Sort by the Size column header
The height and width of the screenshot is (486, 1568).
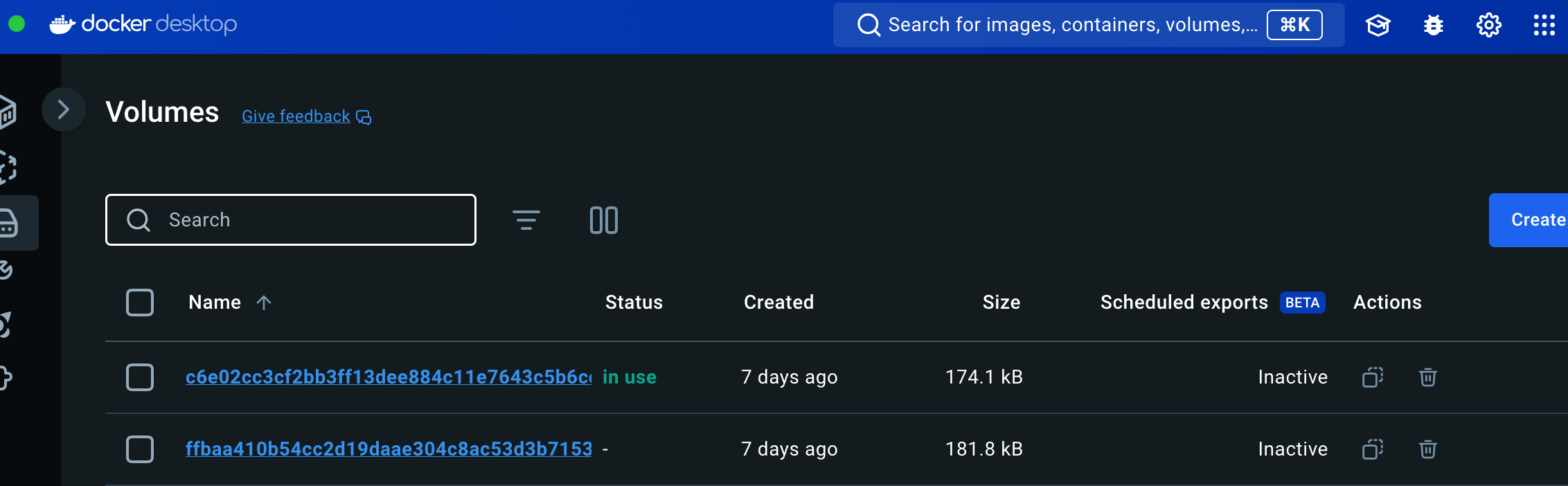[1001, 303]
